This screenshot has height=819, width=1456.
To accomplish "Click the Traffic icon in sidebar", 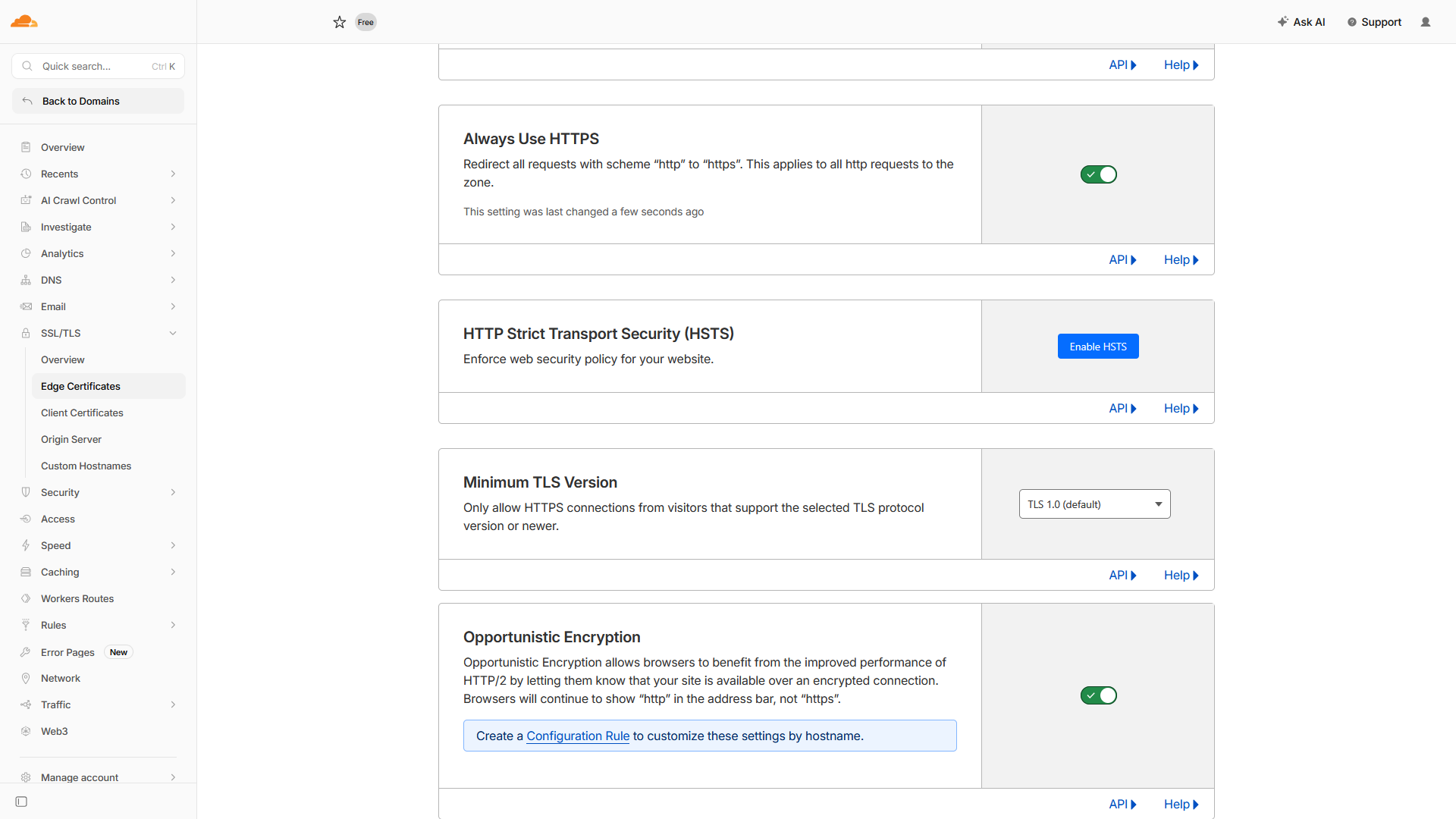I will coord(26,704).
